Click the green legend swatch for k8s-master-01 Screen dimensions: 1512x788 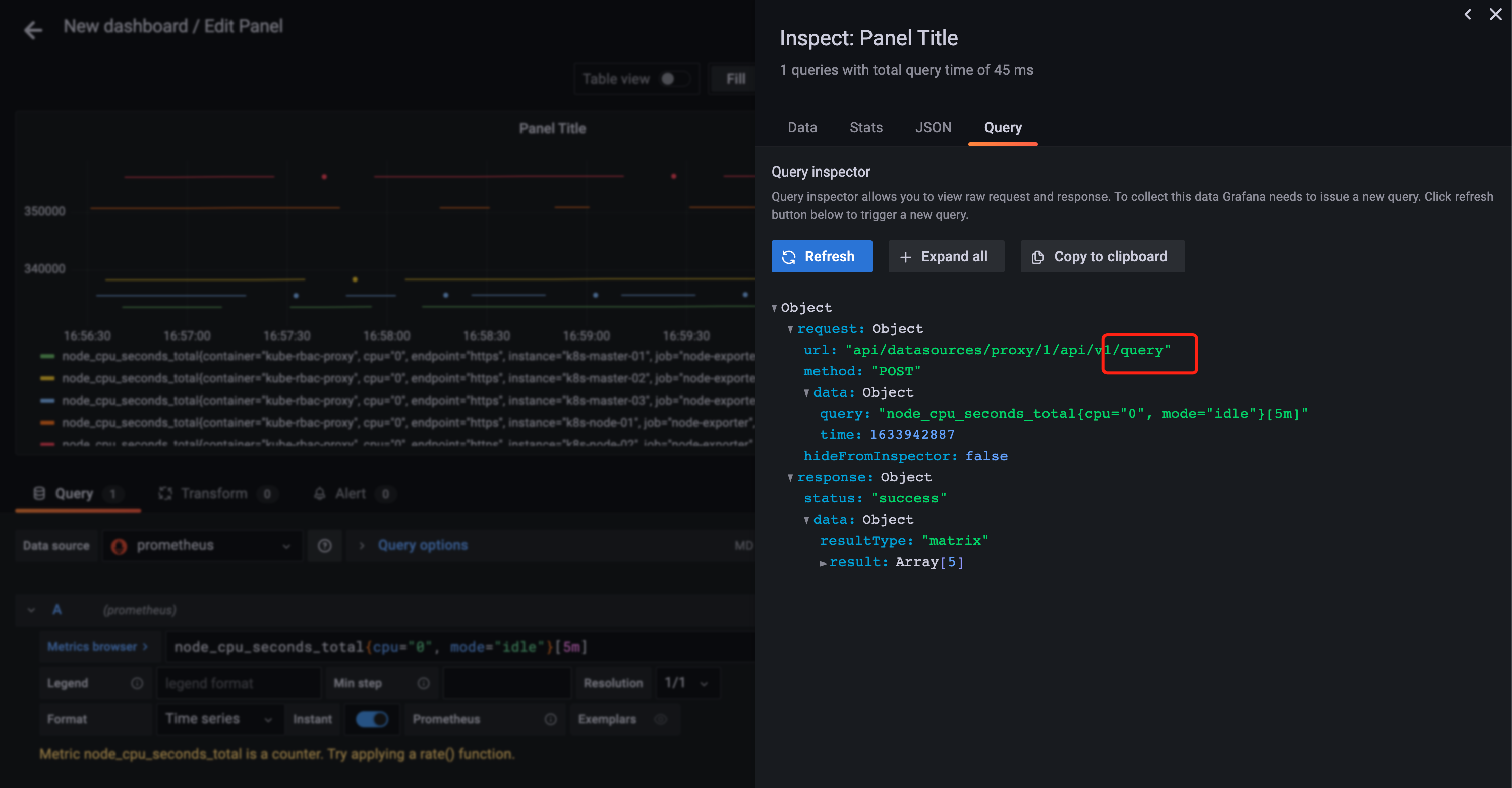[x=47, y=357]
